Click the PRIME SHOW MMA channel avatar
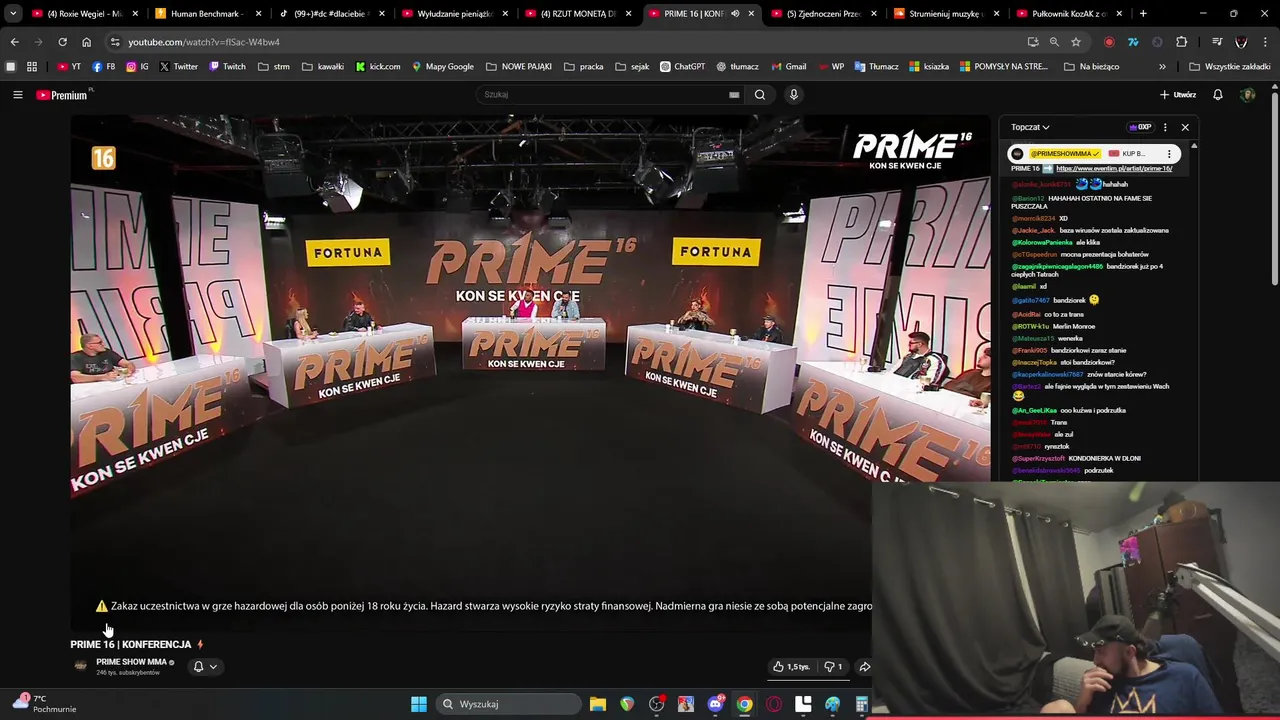Screen dimensions: 1280x720 (x=81, y=666)
